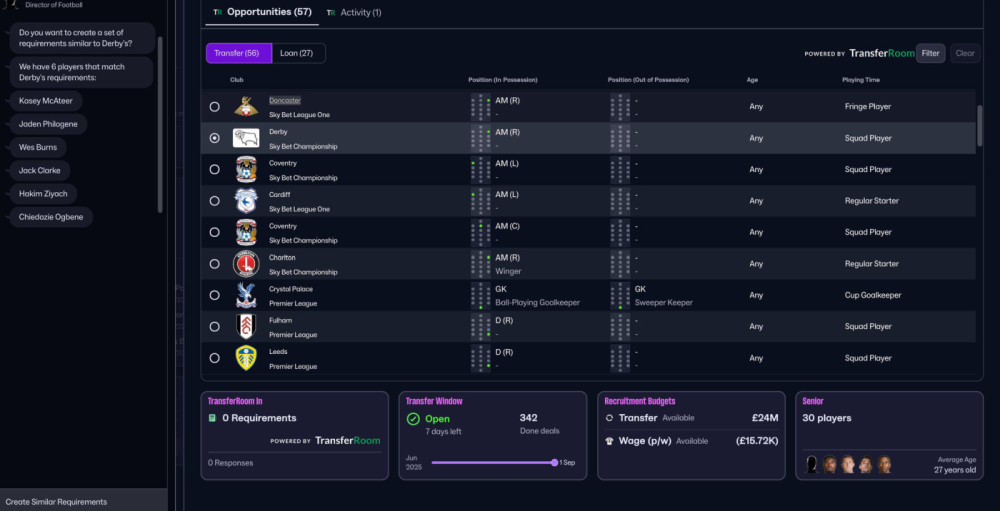Click the Derby club crest icon
The height and width of the screenshot is (511, 1000).
coord(246,138)
